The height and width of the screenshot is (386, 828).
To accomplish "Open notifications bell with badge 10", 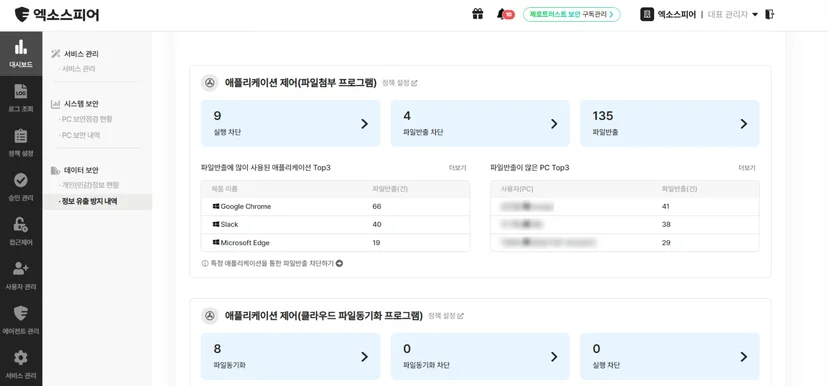I will coord(505,14).
